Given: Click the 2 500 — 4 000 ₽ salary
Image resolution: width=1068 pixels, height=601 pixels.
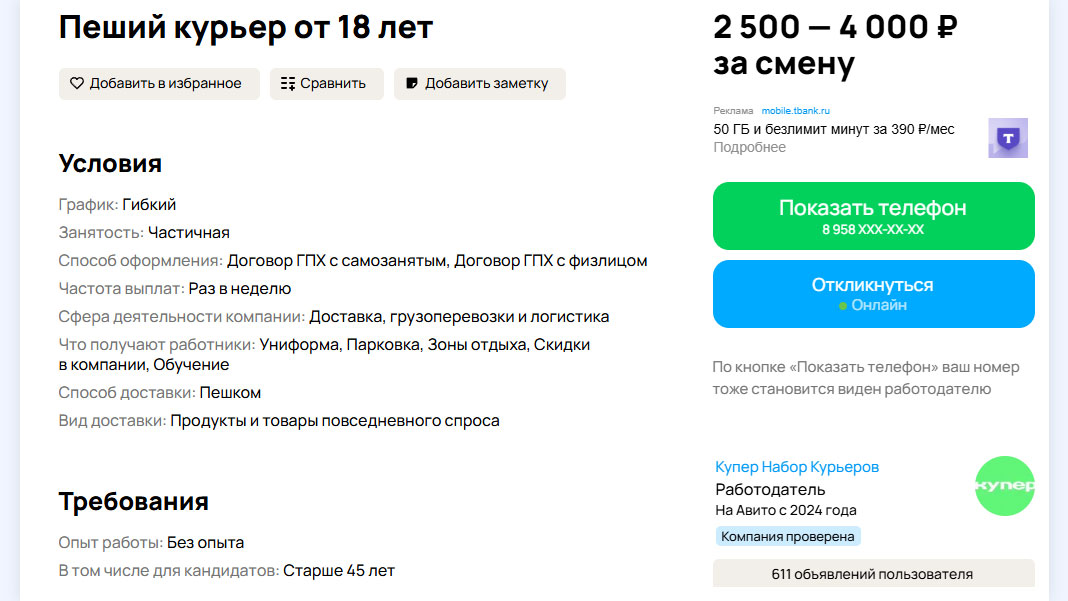Looking at the screenshot, I should pos(835,27).
